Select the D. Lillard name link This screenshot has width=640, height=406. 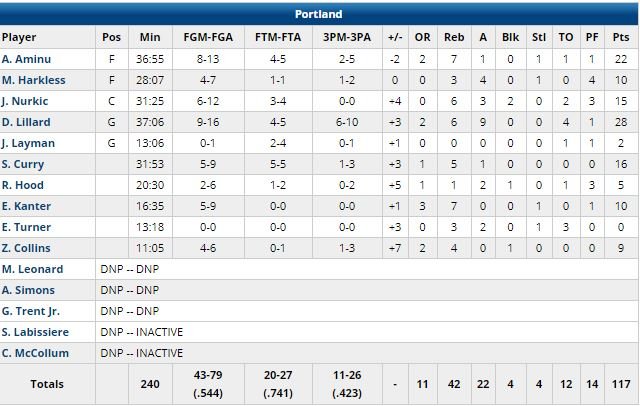coord(25,122)
